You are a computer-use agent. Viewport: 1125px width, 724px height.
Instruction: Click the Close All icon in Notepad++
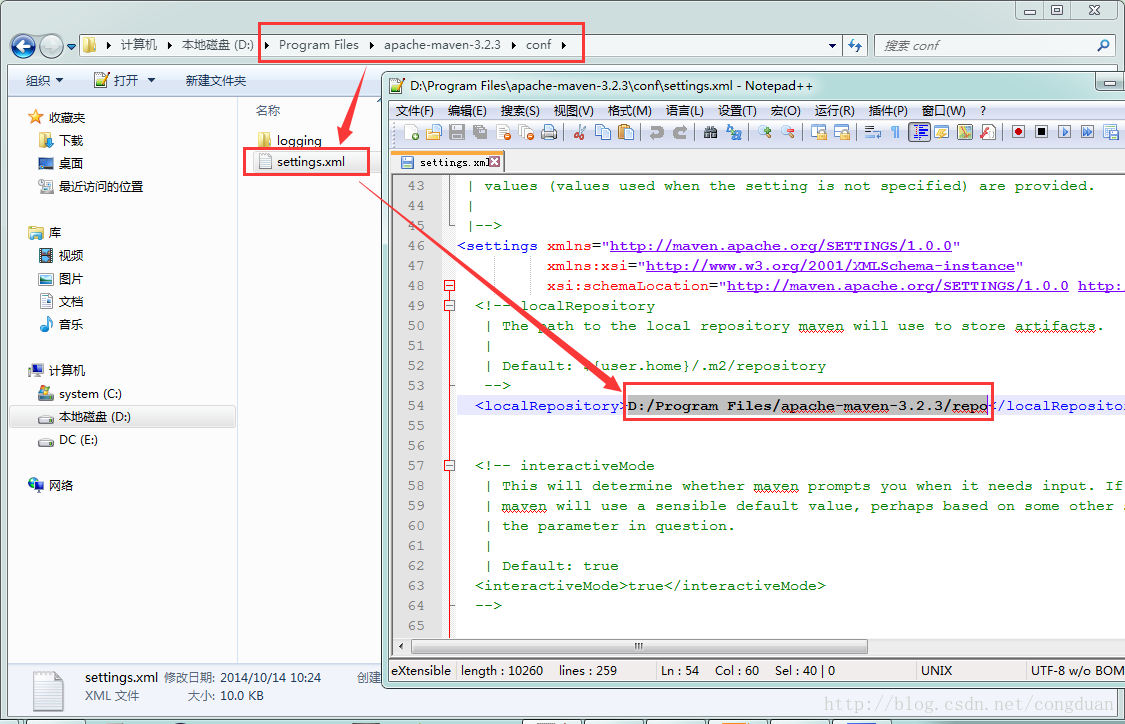(526, 132)
